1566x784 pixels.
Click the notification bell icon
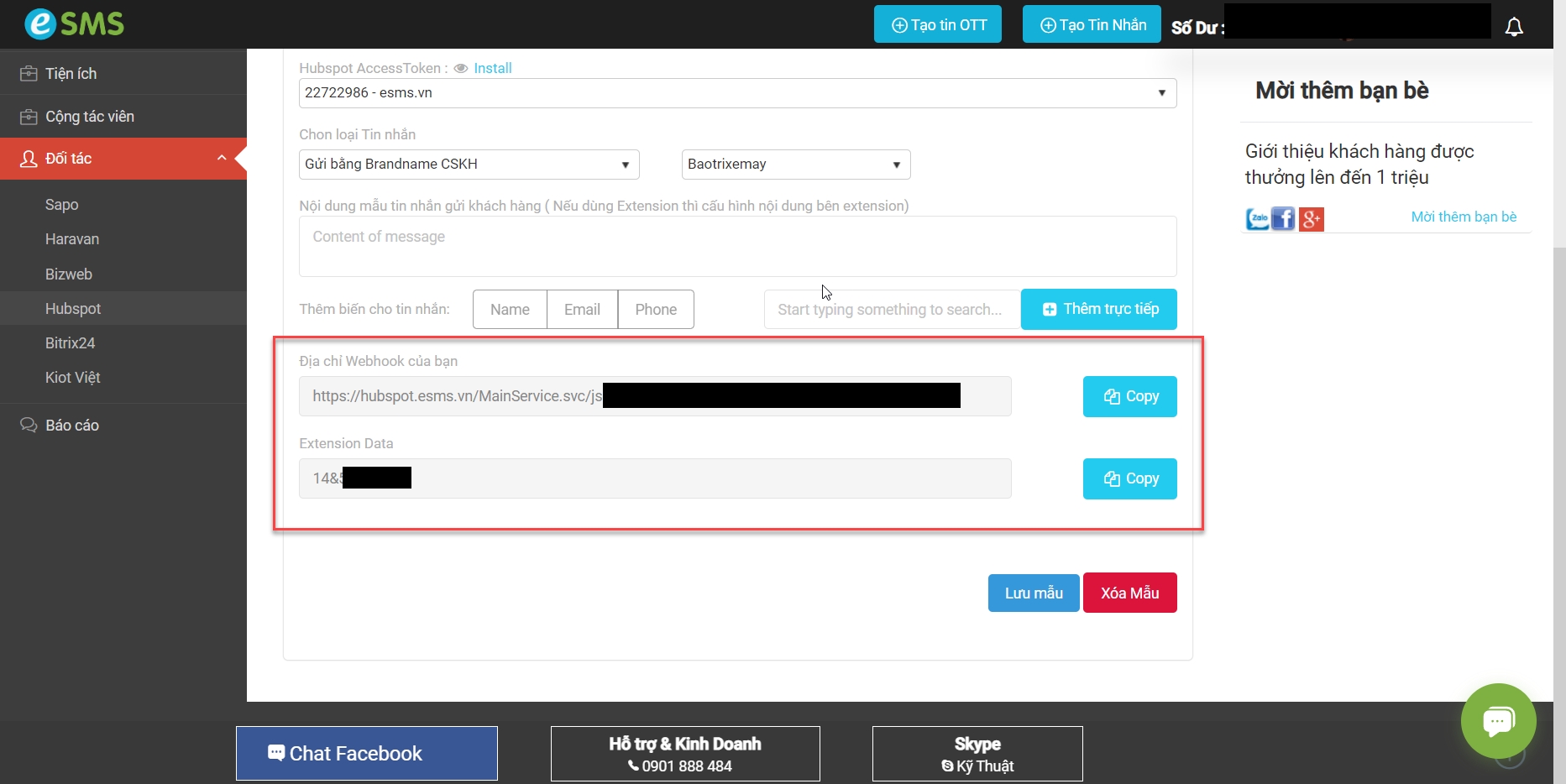(1514, 27)
